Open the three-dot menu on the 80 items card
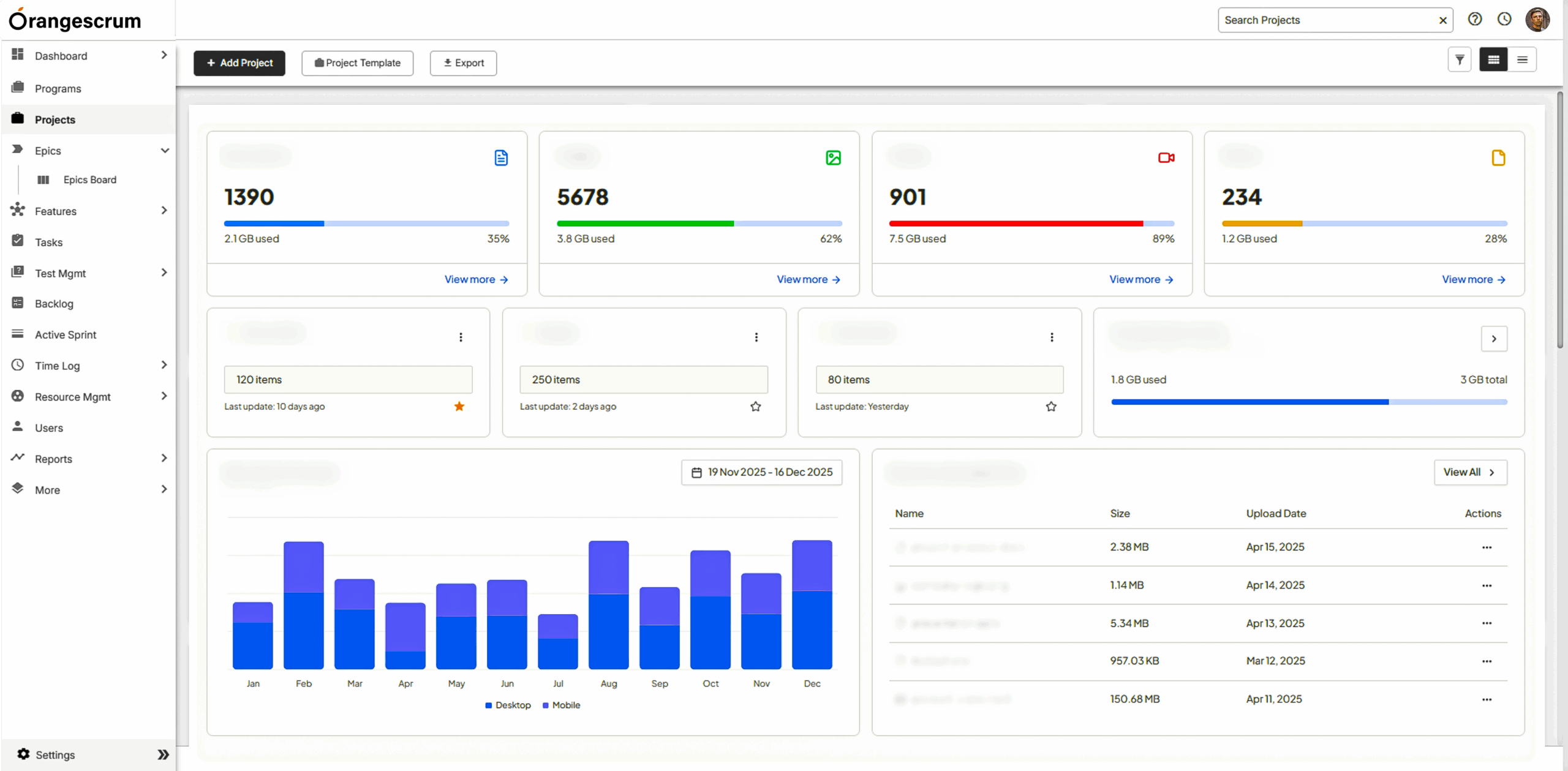The image size is (1568, 771). pyautogui.click(x=1052, y=337)
